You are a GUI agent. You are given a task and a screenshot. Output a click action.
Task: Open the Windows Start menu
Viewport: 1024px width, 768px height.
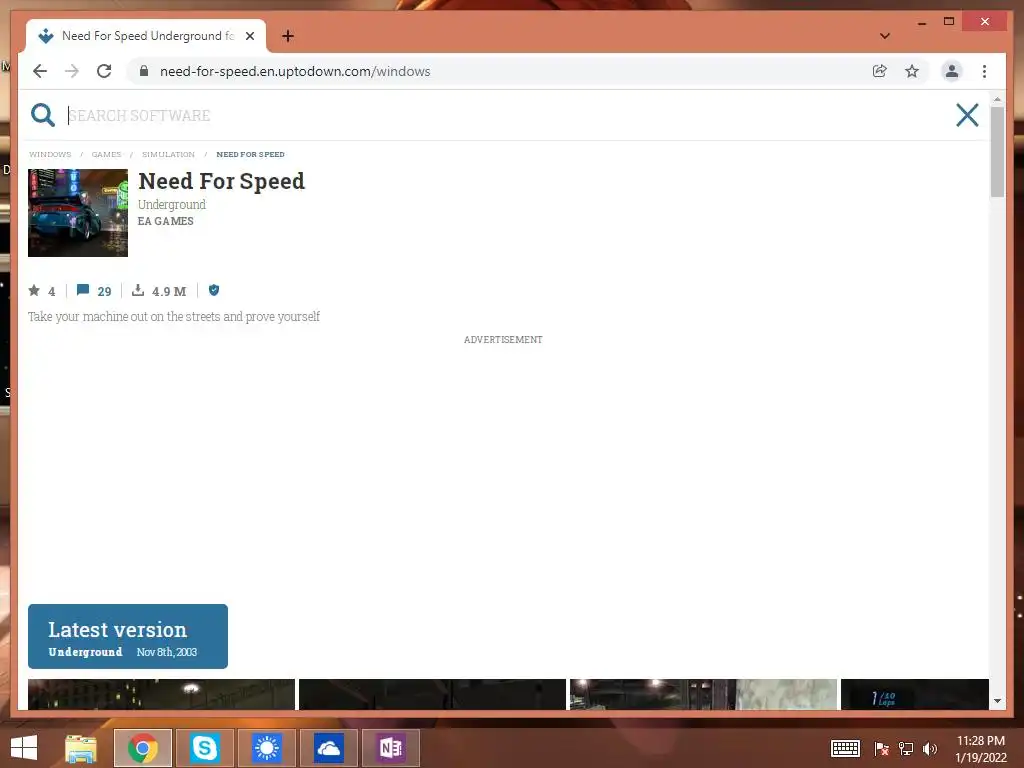pos(24,748)
